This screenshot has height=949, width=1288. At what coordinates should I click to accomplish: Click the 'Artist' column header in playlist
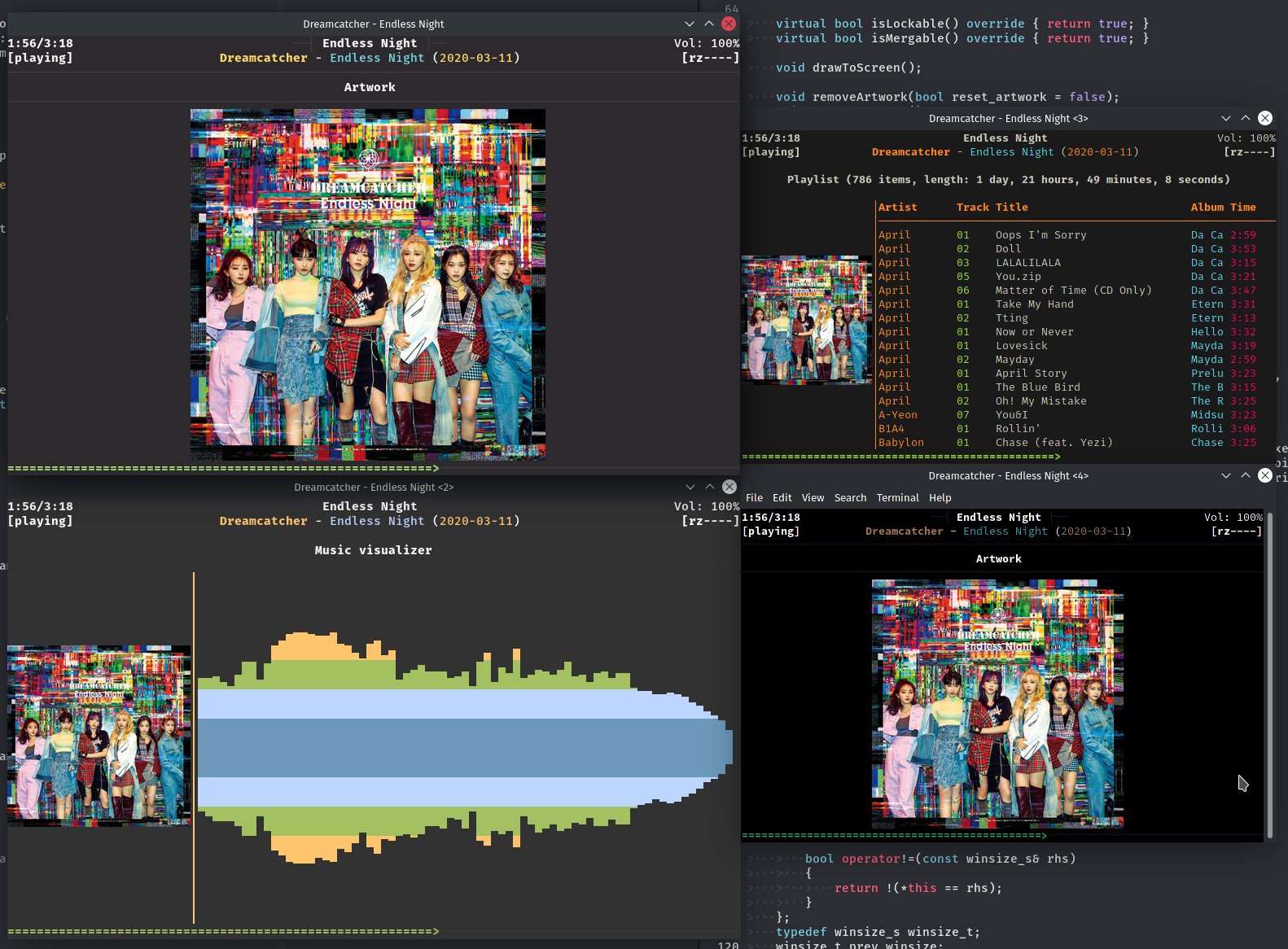[898, 208]
